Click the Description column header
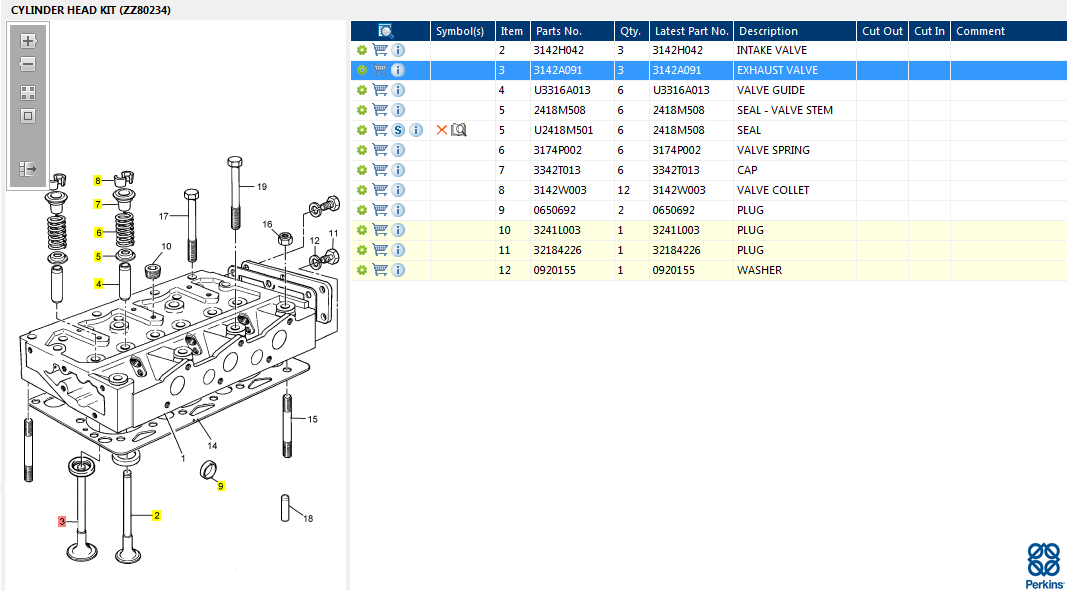 pyautogui.click(x=767, y=31)
